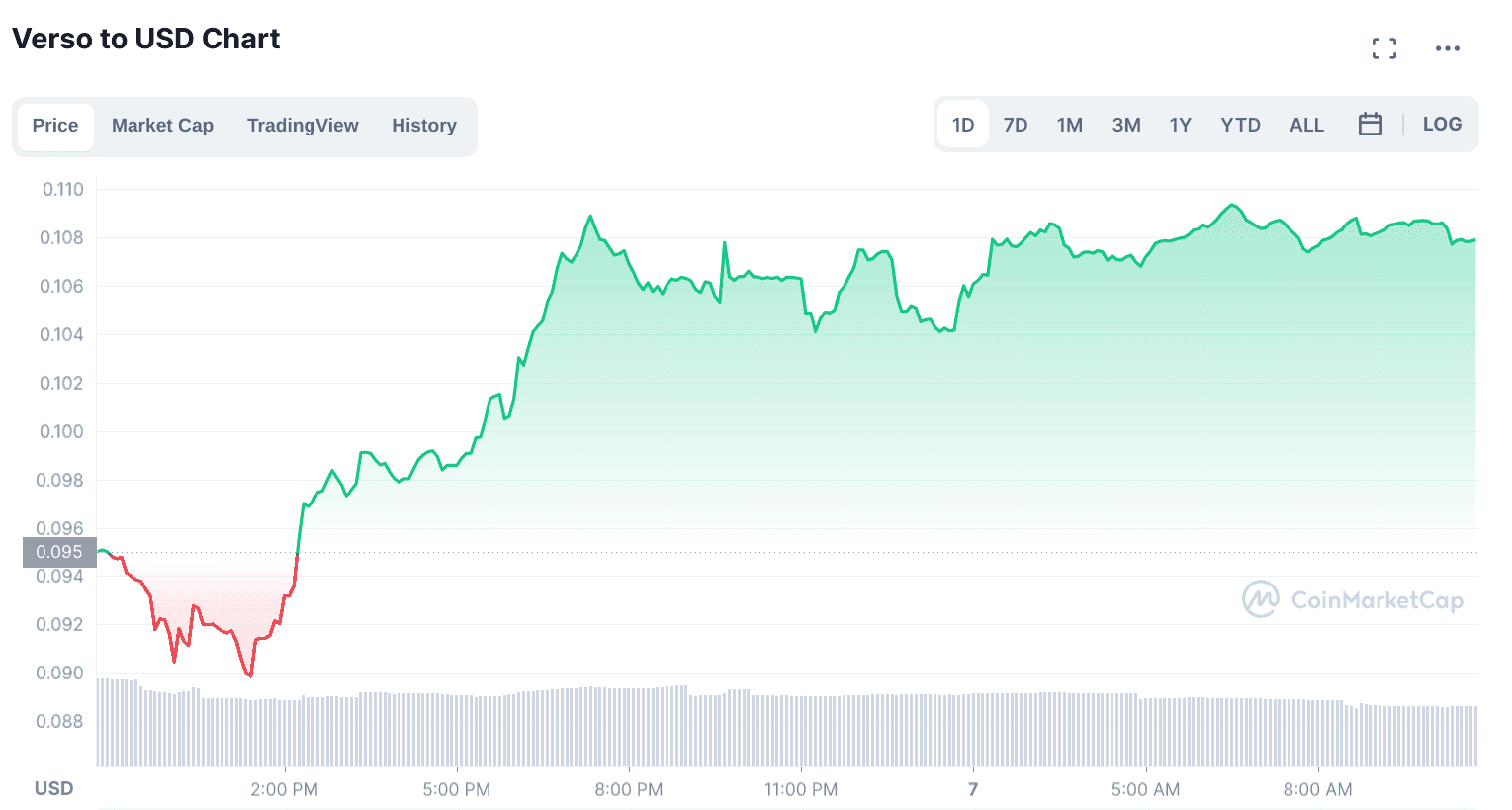Click the 8:00 PM time axis label
The image size is (1512, 810).
(629, 790)
